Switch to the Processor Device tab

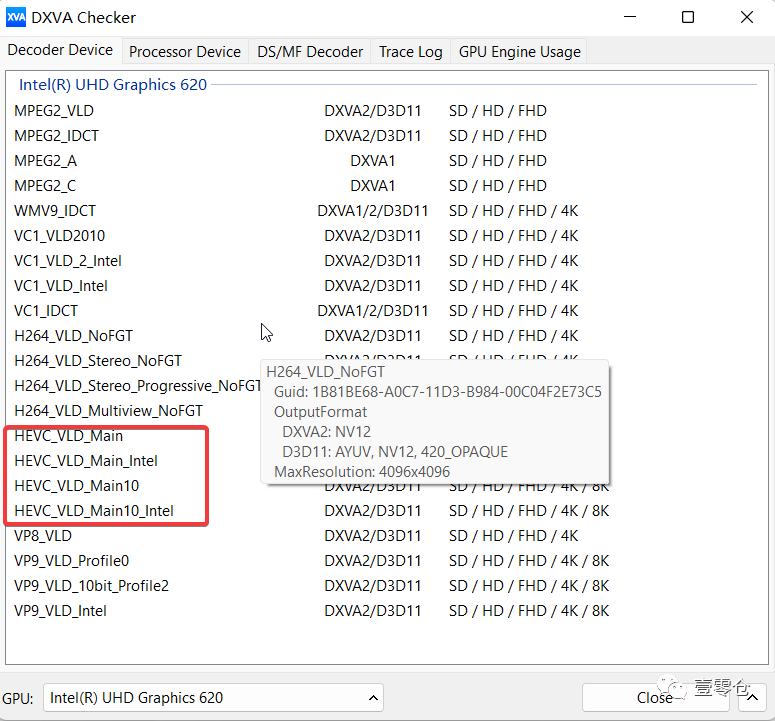pos(185,52)
